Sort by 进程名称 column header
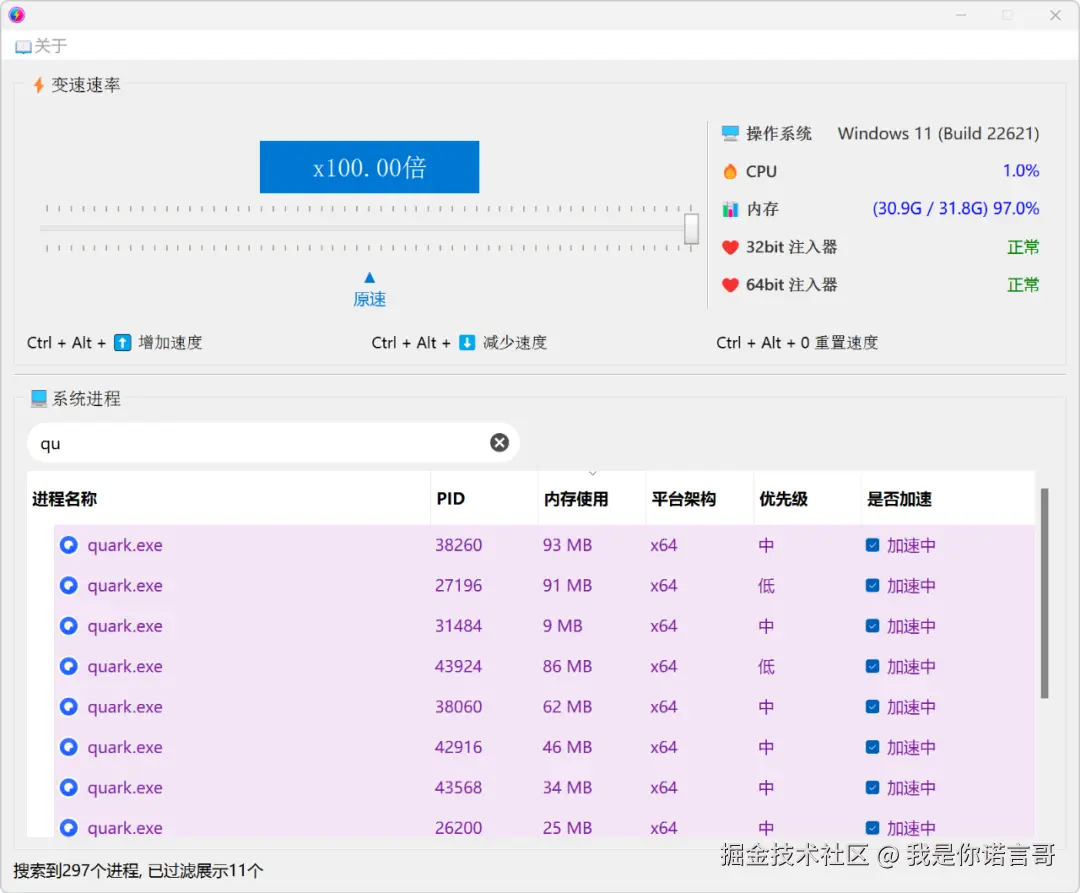This screenshot has width=1080, height=893. tap(229, 498)
